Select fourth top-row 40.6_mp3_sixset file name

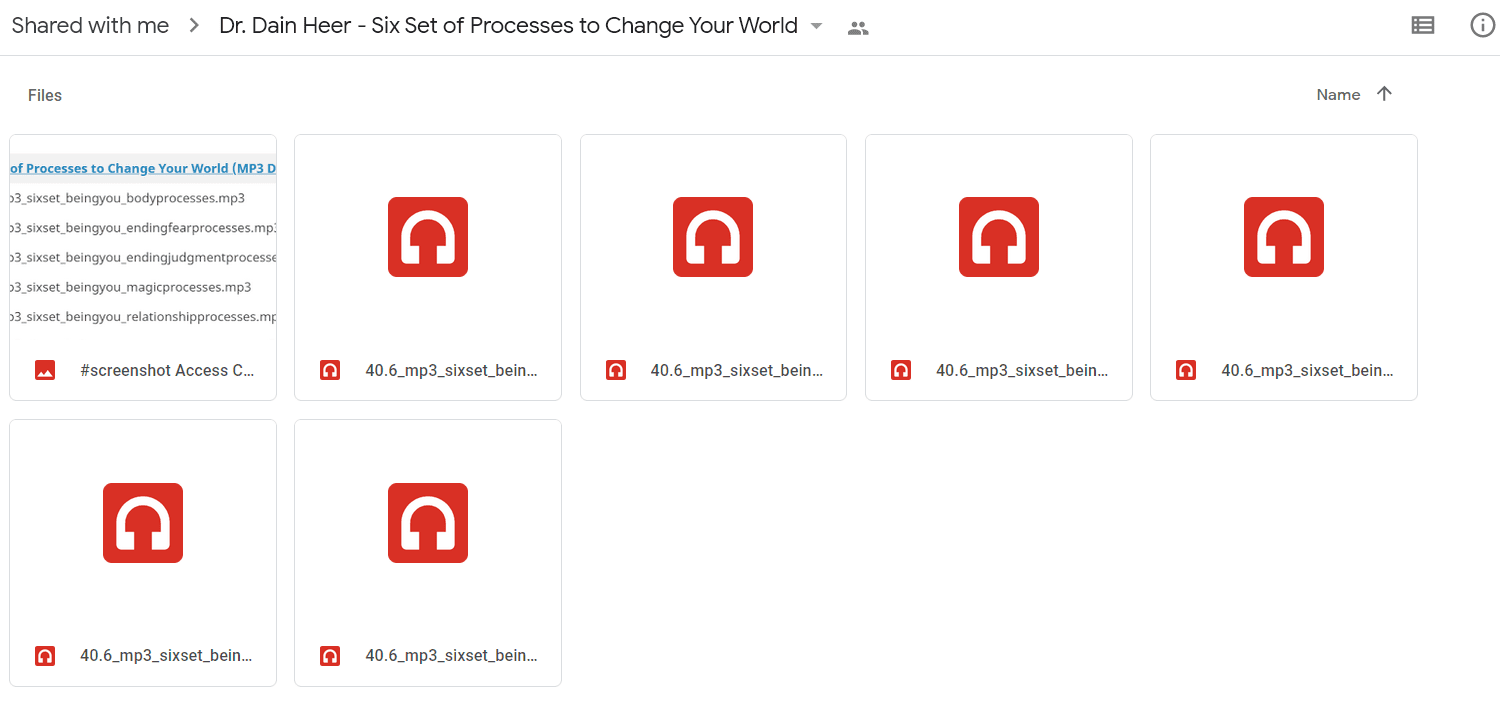click(x=1022, y=370)
